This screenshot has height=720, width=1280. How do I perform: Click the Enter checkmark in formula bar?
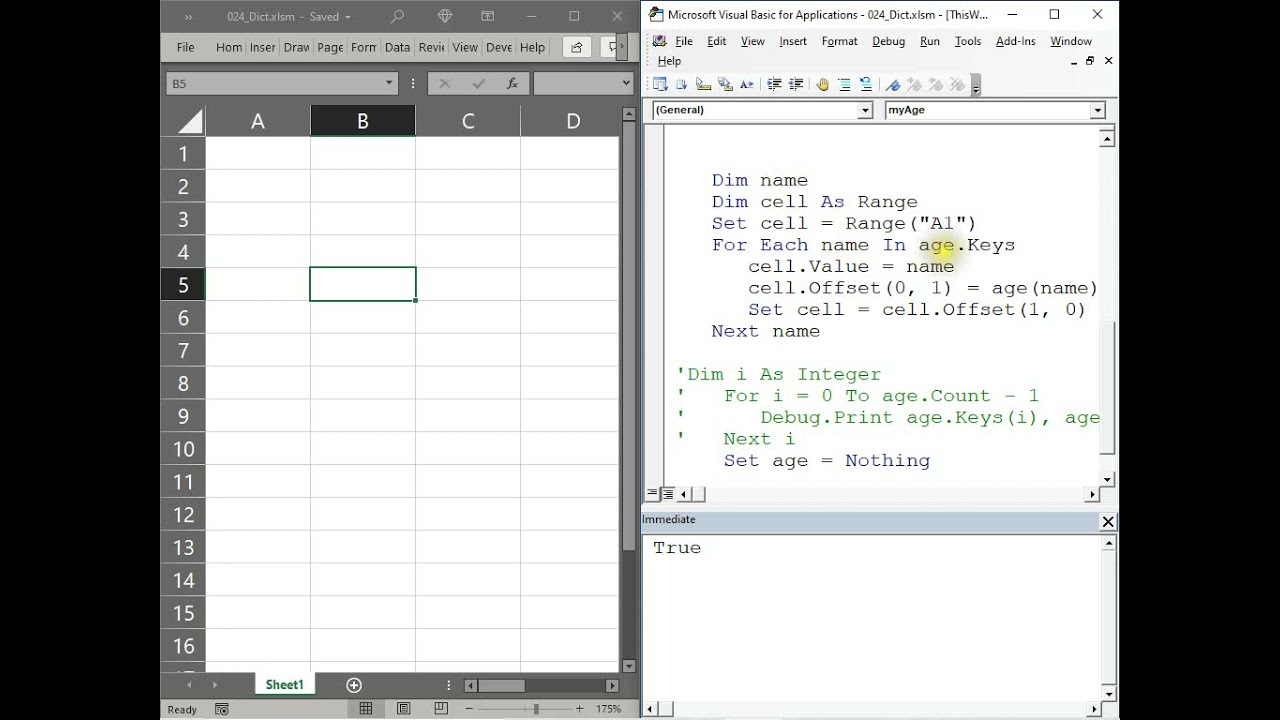(479, 84)
